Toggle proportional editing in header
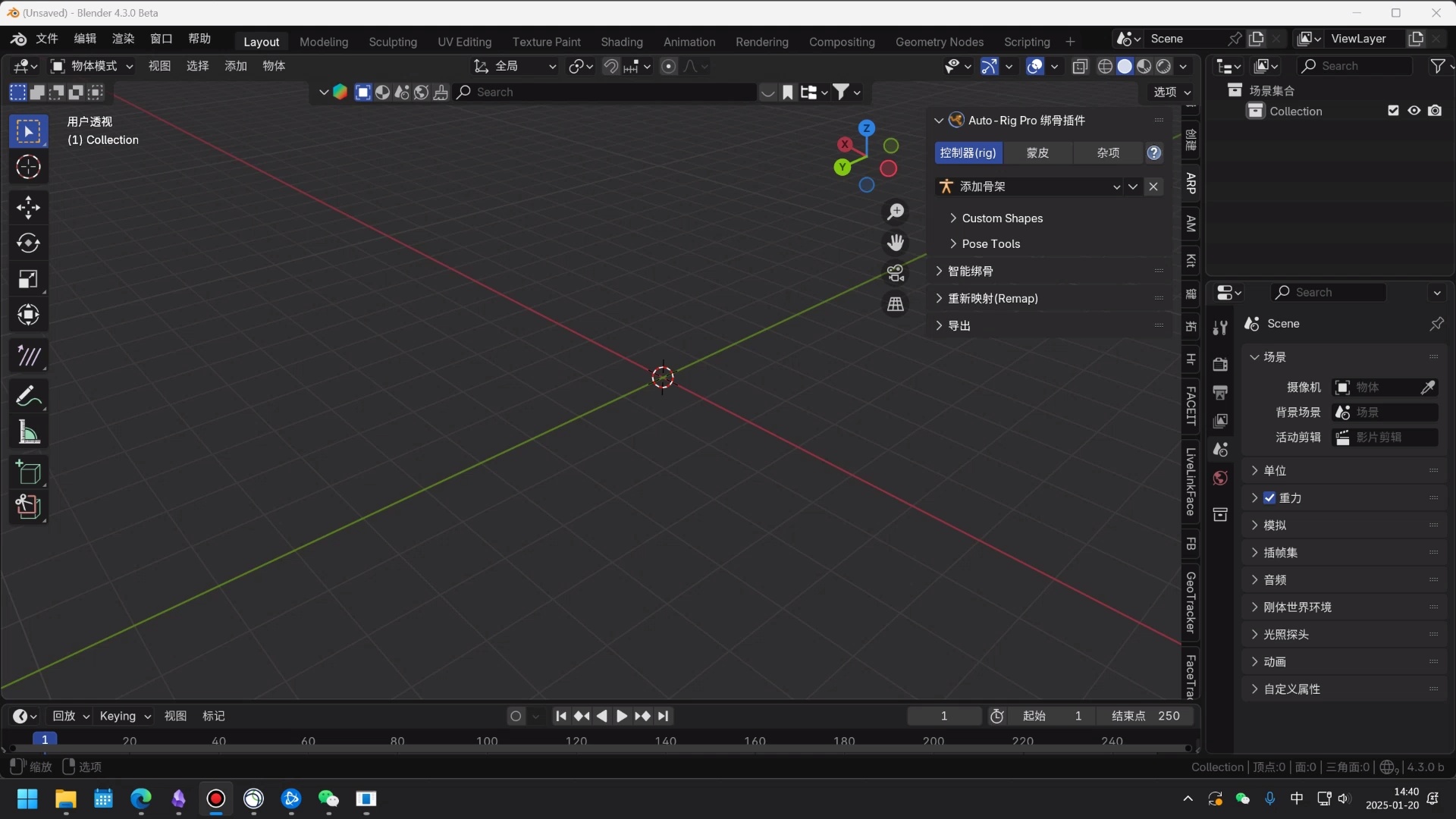This screenshot has height=819, width=1456. (x=669, y=67)
